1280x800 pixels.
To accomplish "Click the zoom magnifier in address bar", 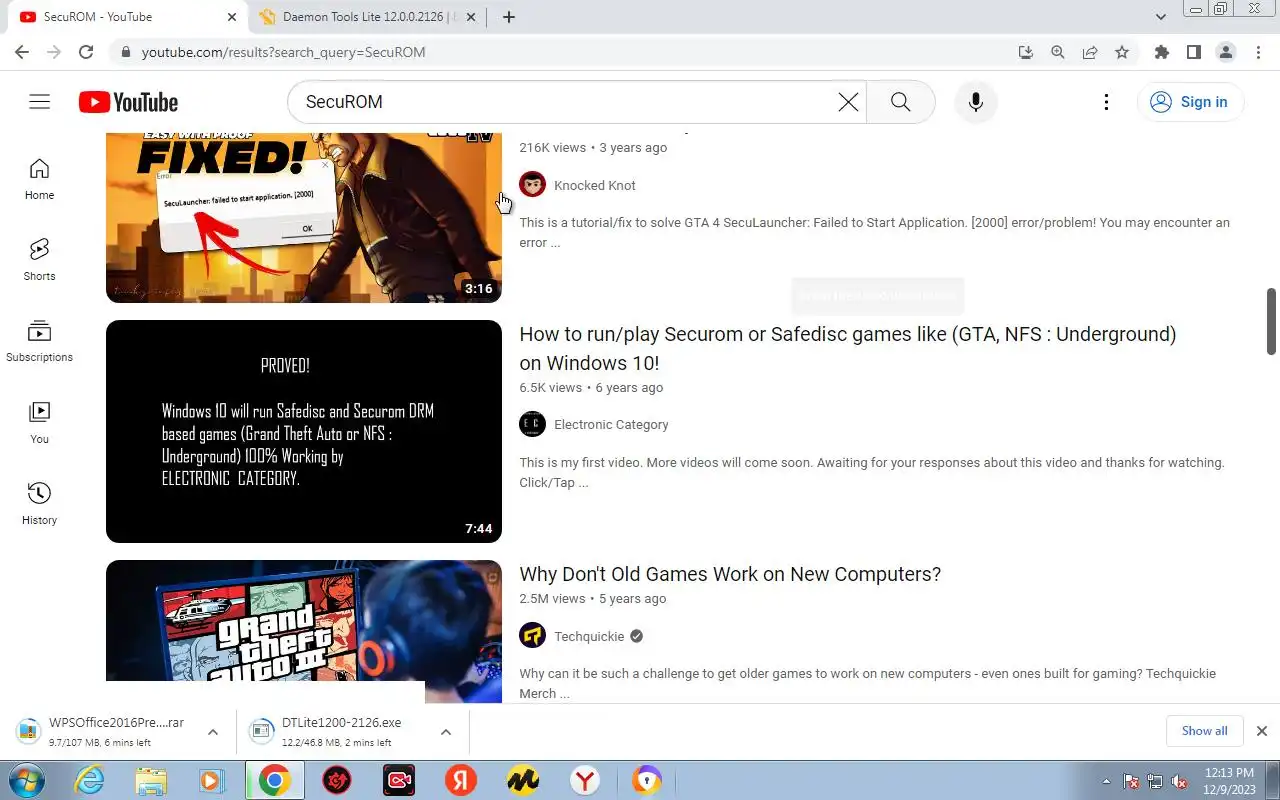I will (1058, 52).
